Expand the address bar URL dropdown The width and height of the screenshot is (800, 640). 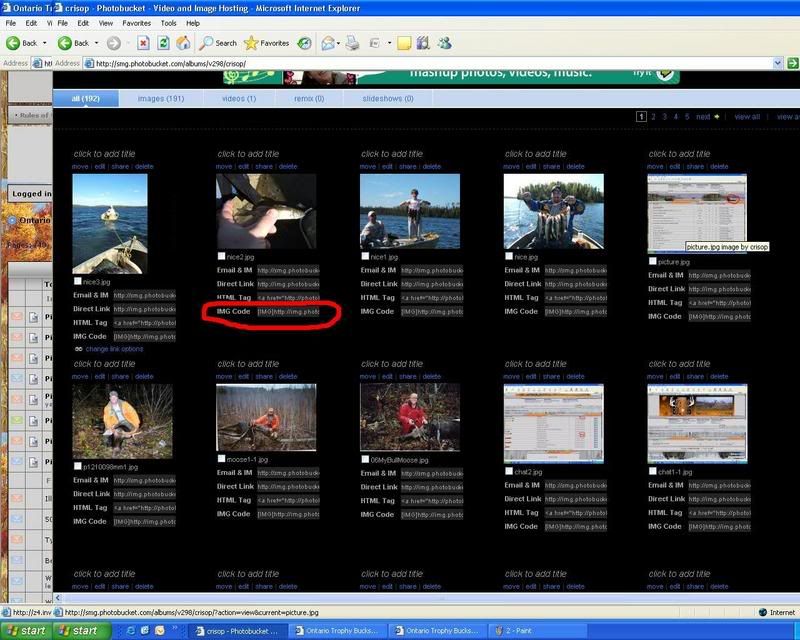(778, 63)
